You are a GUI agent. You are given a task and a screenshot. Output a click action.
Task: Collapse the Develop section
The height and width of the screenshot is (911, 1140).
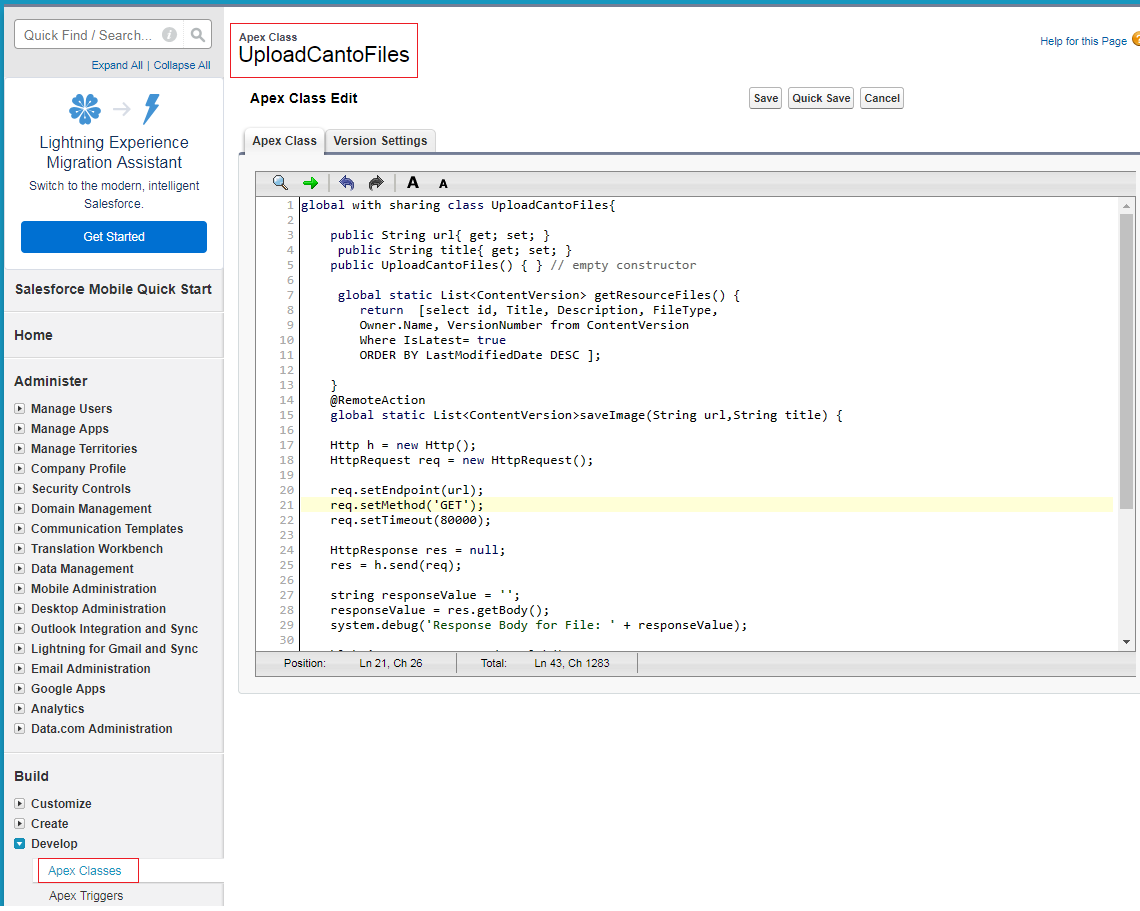[20, 844]
